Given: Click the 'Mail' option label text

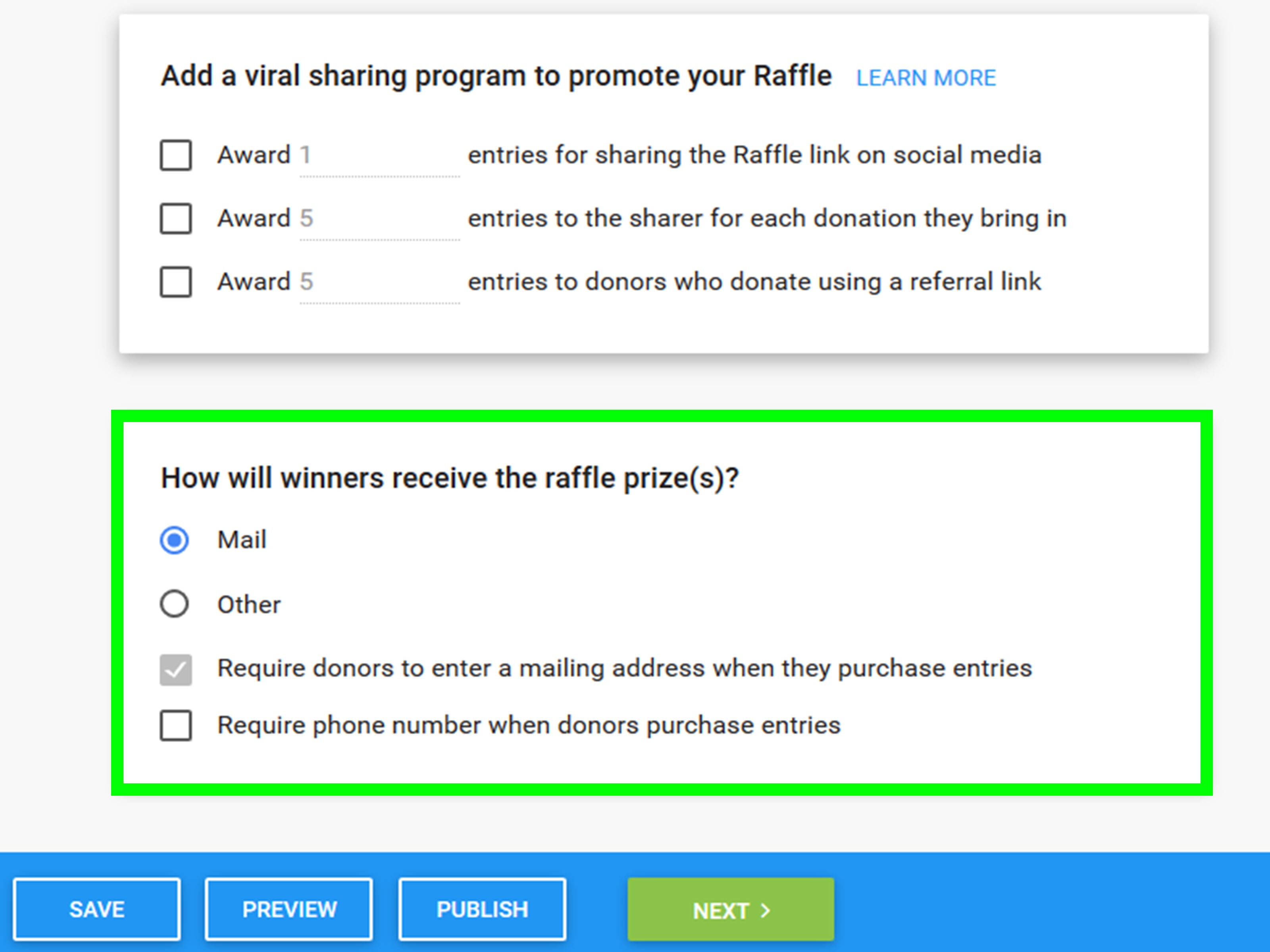Looking at the screenshot, I should (242, 539).
